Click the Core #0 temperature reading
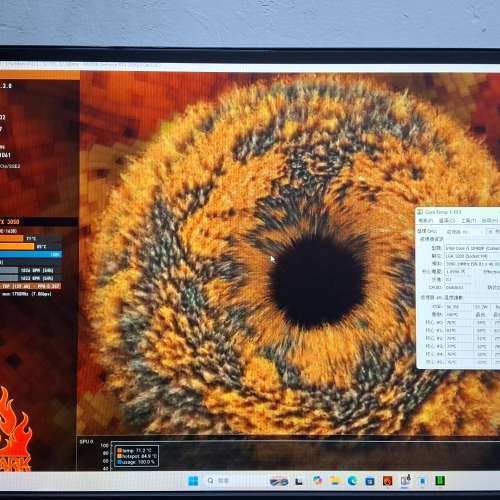Viewport: 500px width, 500px height. coord(459,323)
